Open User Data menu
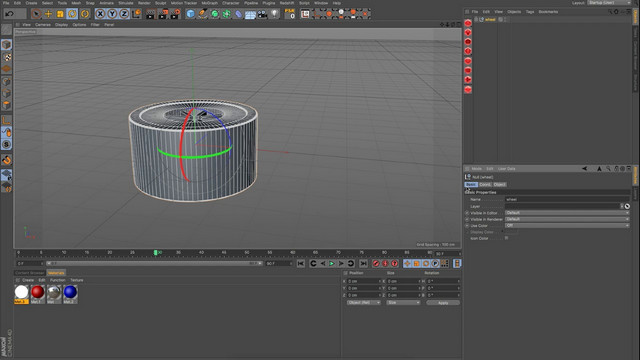 [x=507, y=169]
